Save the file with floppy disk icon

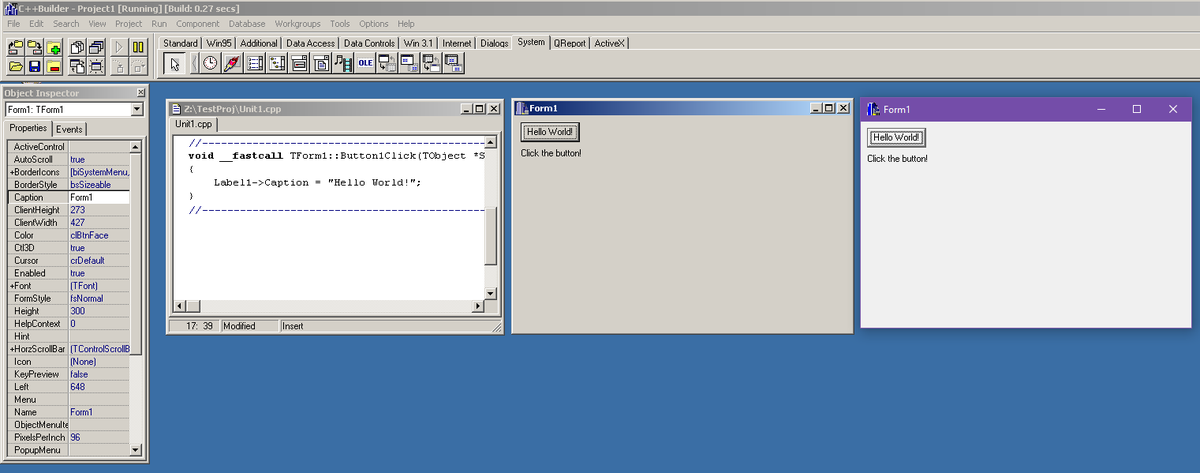pos(34,66)
